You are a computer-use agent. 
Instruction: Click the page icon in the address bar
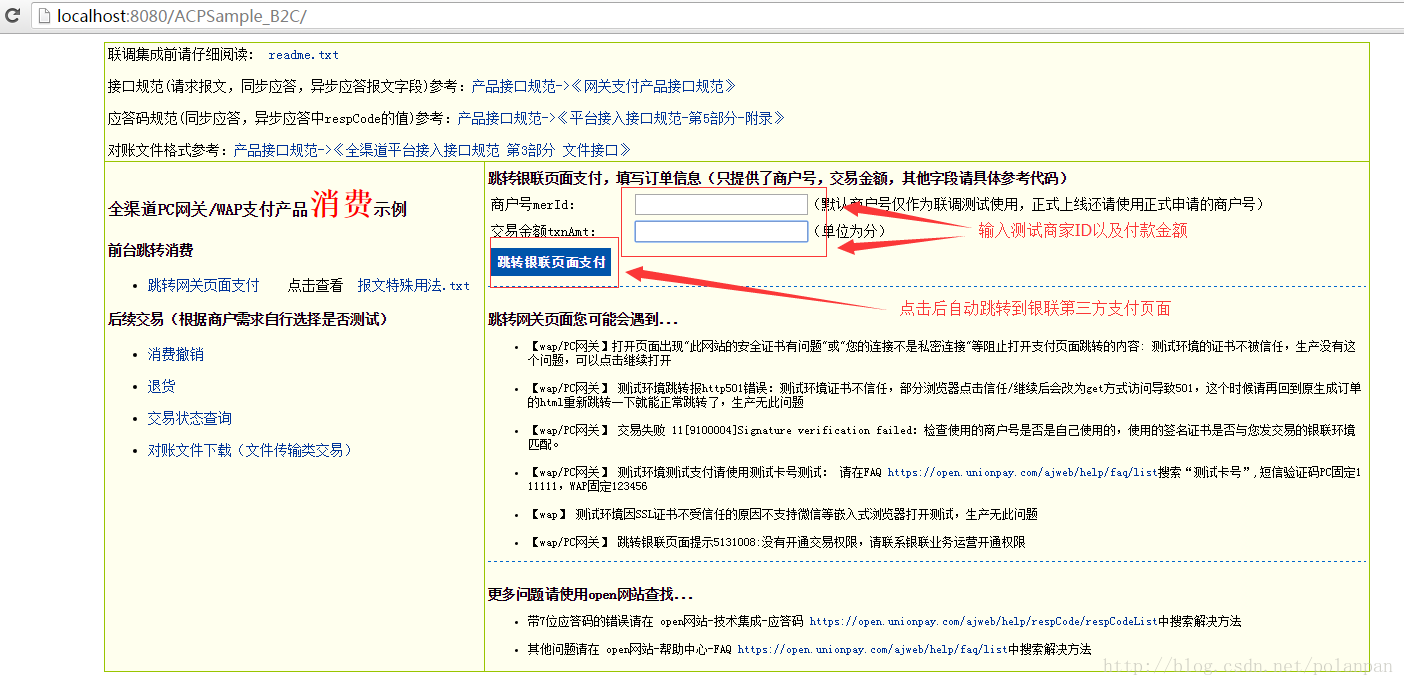point(43,16)
